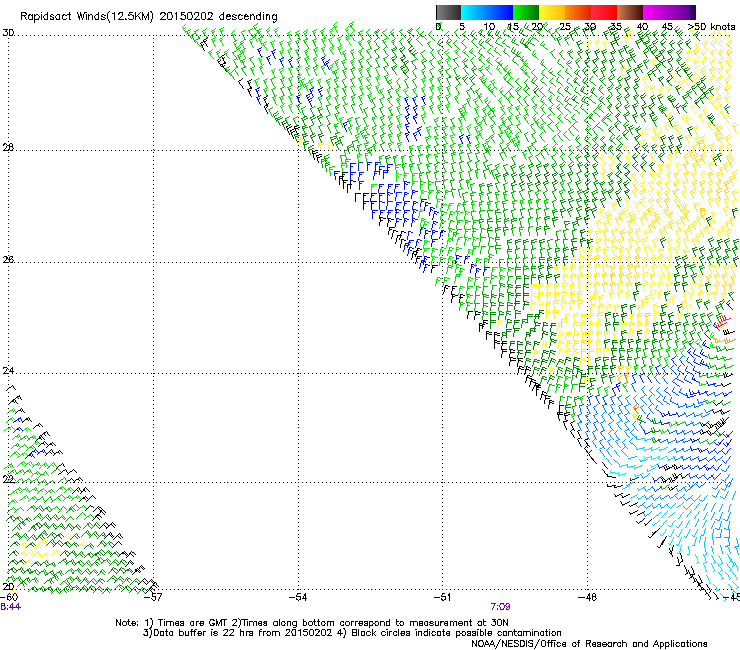
Task: Pick the brown 35-40 knots legend swatch
Action: pos(630,12)
